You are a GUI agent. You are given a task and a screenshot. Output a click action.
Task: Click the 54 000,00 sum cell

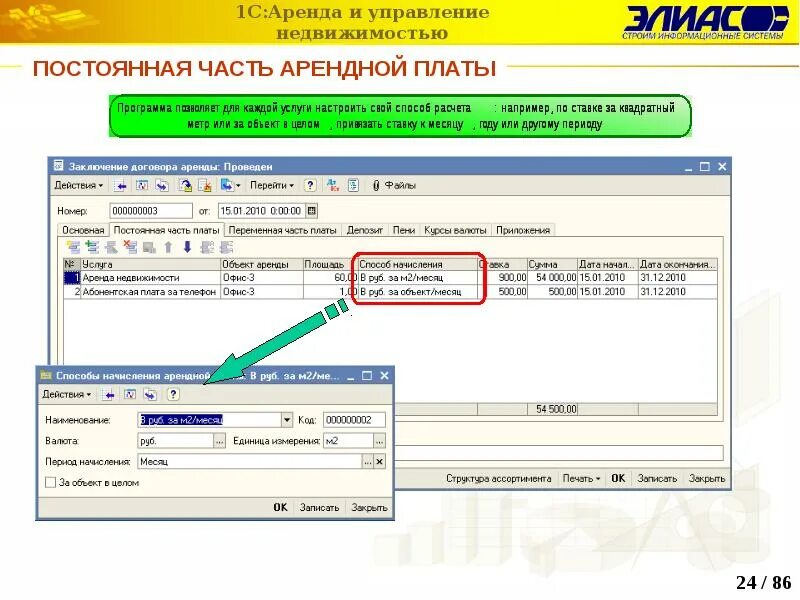pos(552,278)
